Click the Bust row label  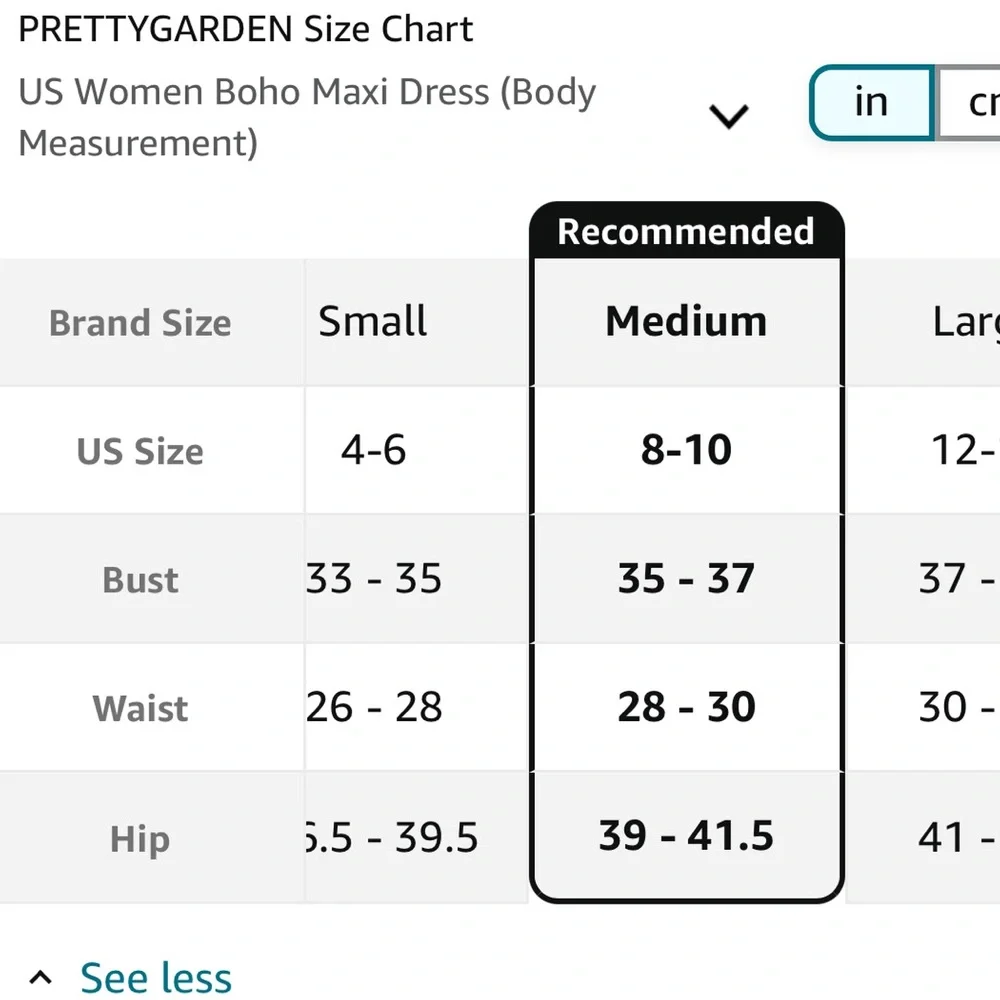140,580
